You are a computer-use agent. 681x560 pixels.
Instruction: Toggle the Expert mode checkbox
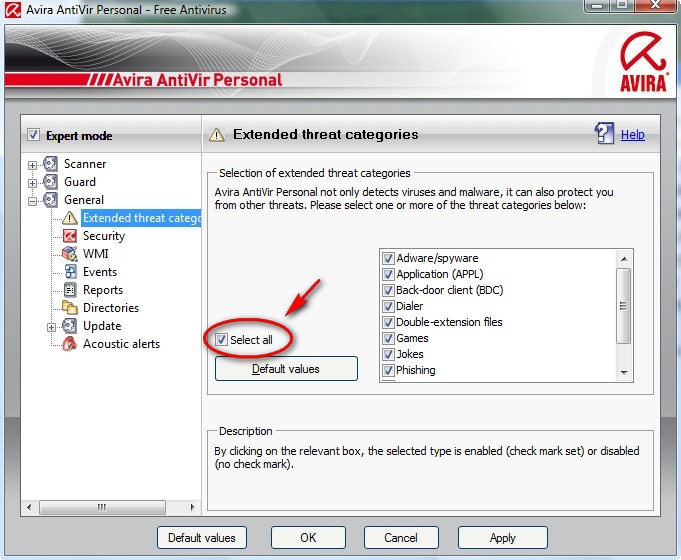[33, 135]
